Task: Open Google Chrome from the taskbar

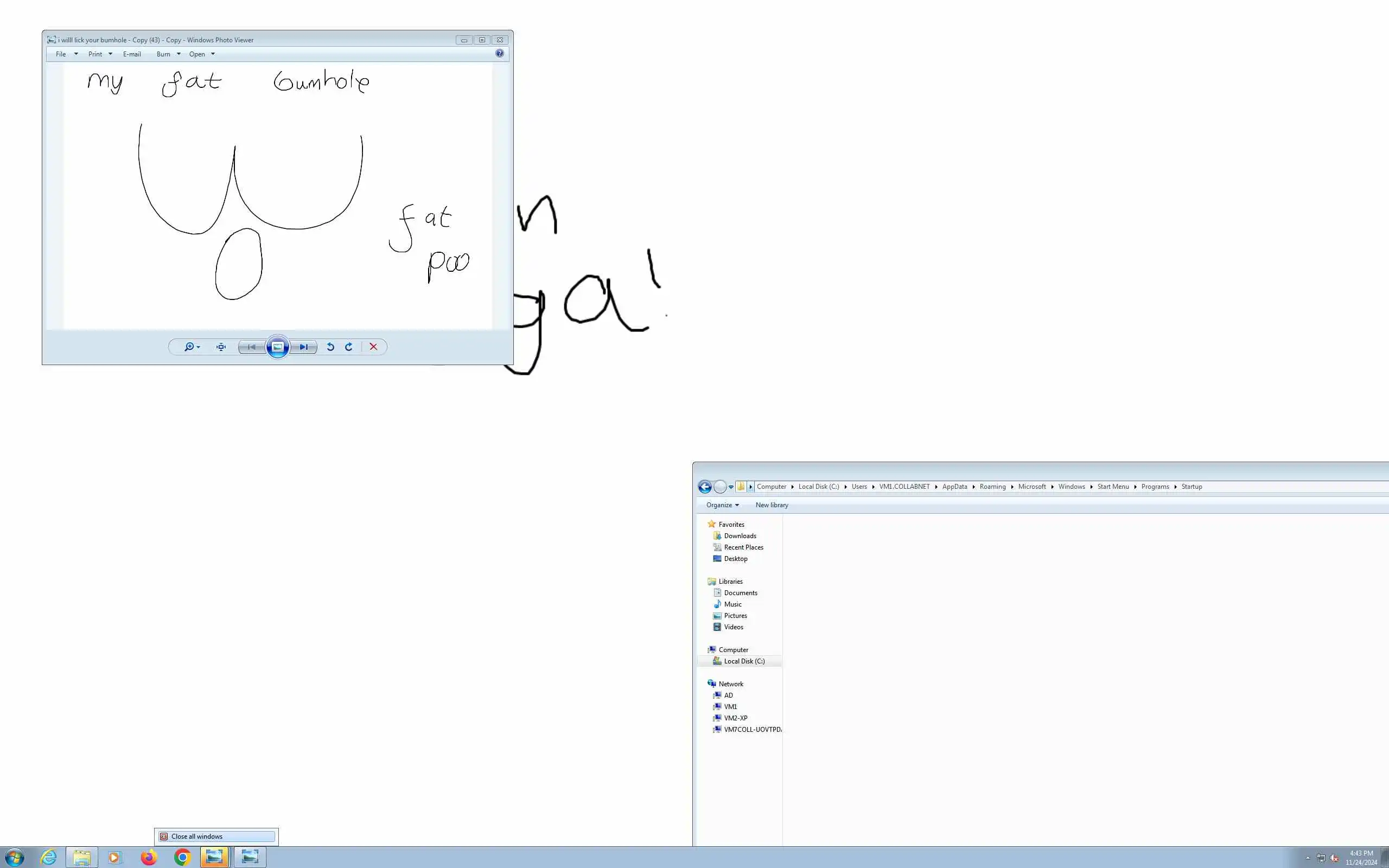Action: click(x=182, y=857)
